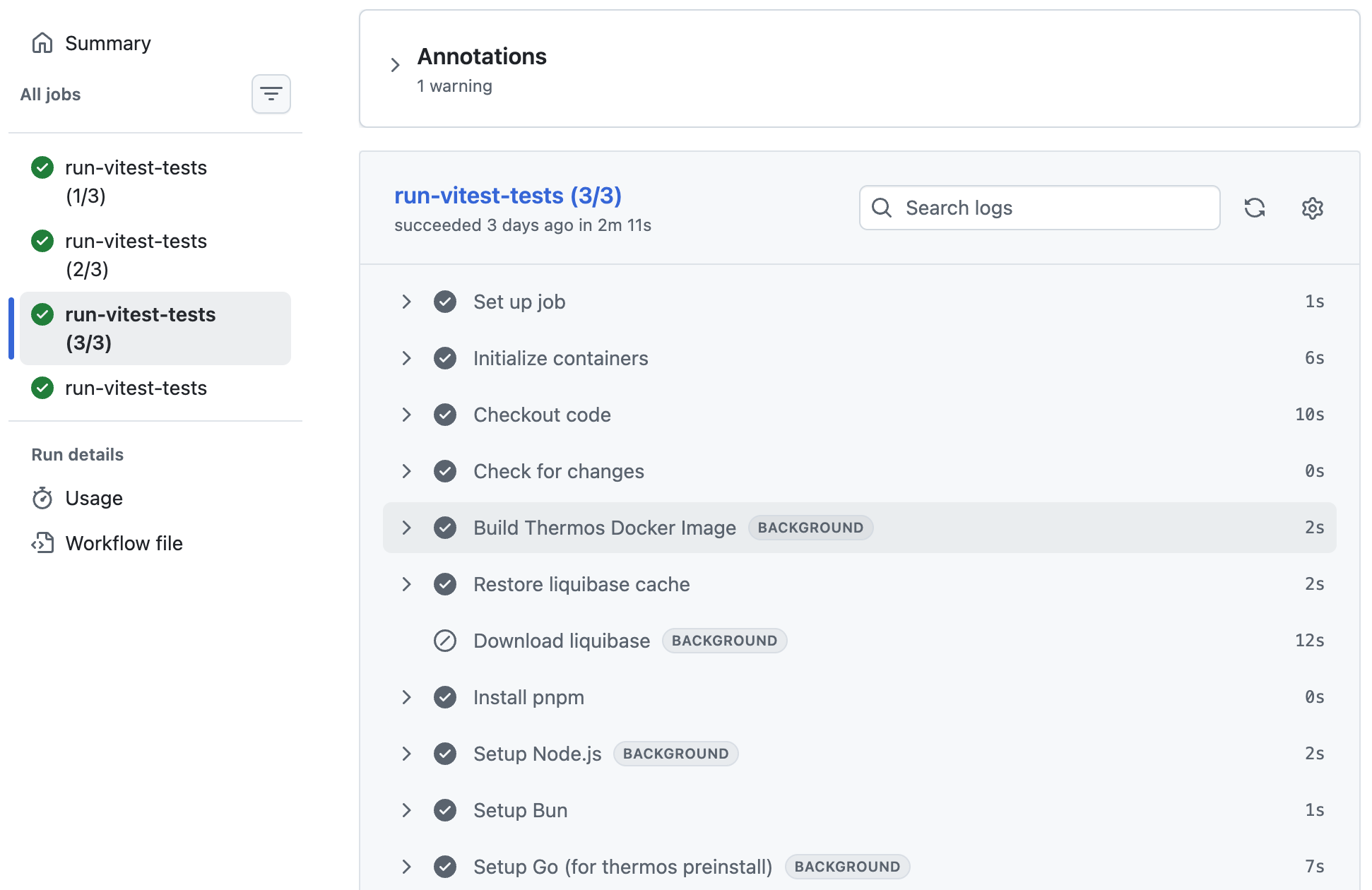Click the BACKGROUND badge on Setup Node.js

[675, 754]
